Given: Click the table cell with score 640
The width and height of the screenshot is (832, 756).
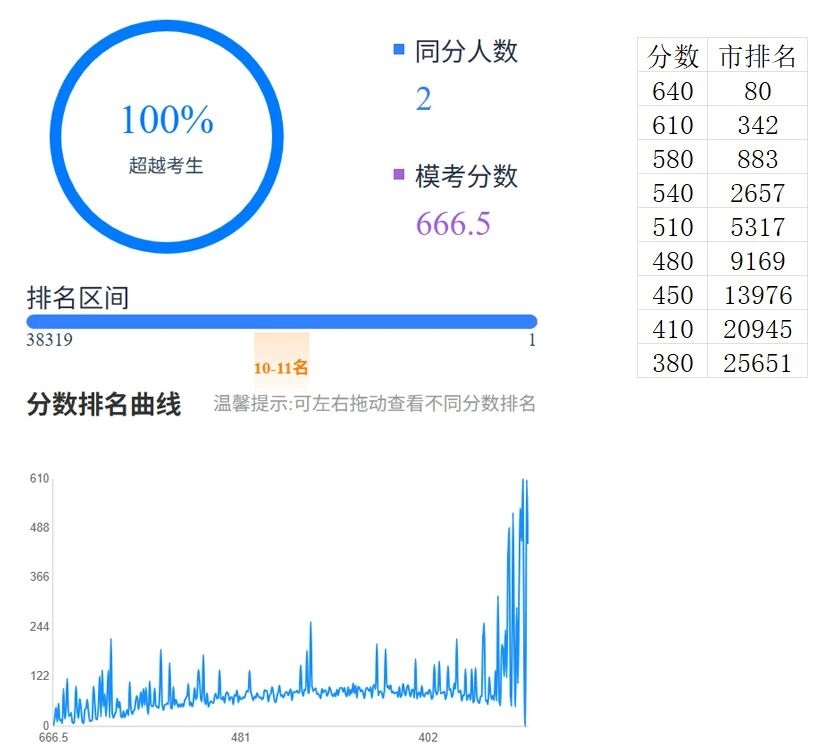Looking at the screenshot, I should pyautogui.click(x=672, y=91).
